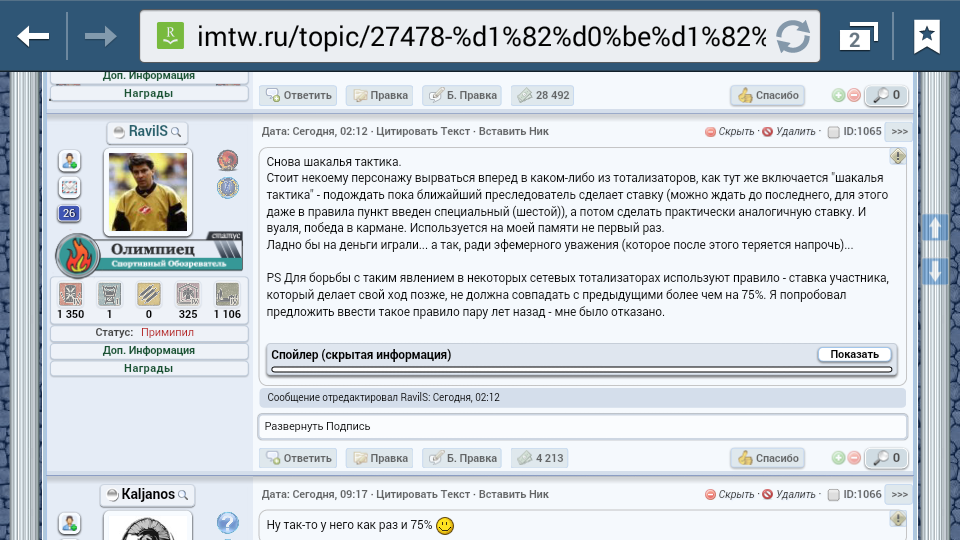Screen dimensions: 960x540
Task: Click 4 213 money button
Action: 539,458
